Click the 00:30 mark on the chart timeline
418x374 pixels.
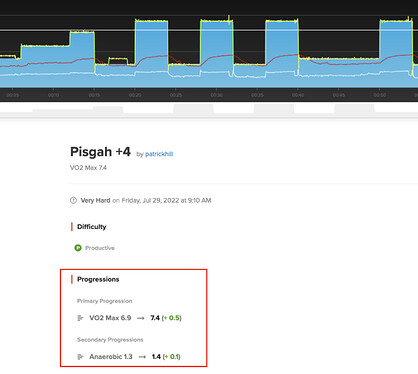(217, 95)
